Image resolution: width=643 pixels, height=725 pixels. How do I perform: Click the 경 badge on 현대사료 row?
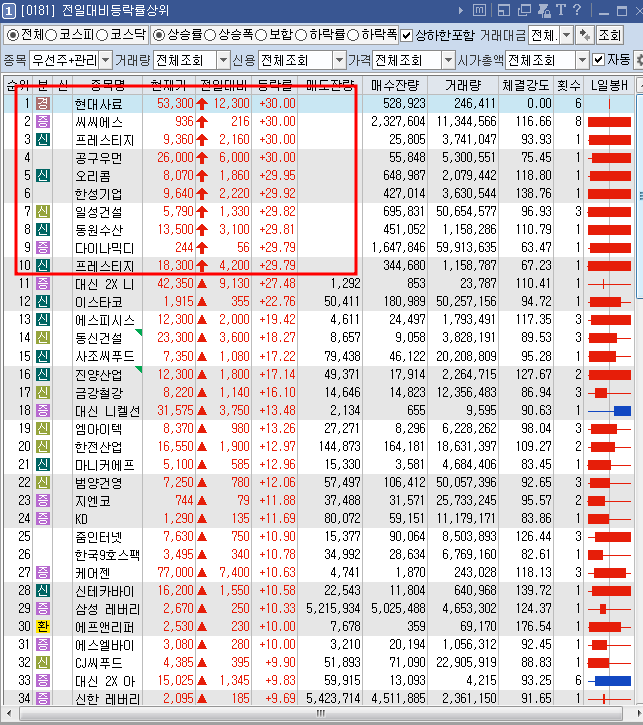coord(43,103)
